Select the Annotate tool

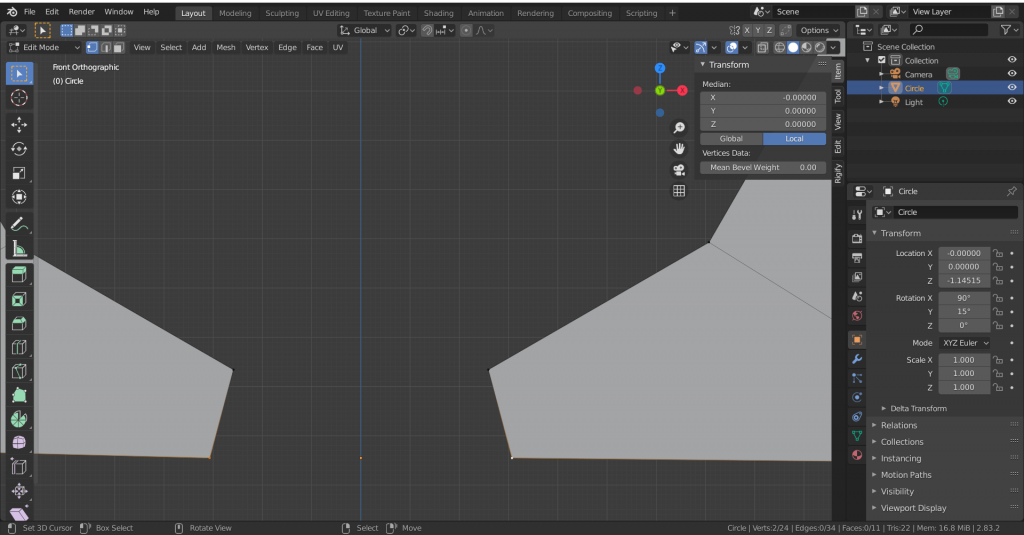click(x=19, y=225)
